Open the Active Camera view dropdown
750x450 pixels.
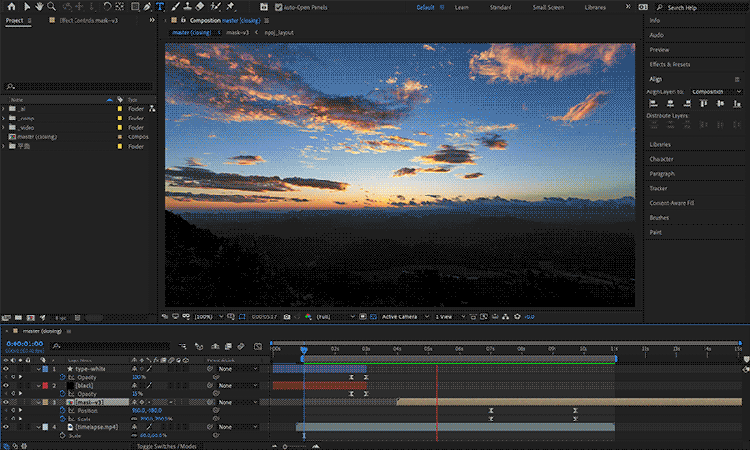[402, 317]
